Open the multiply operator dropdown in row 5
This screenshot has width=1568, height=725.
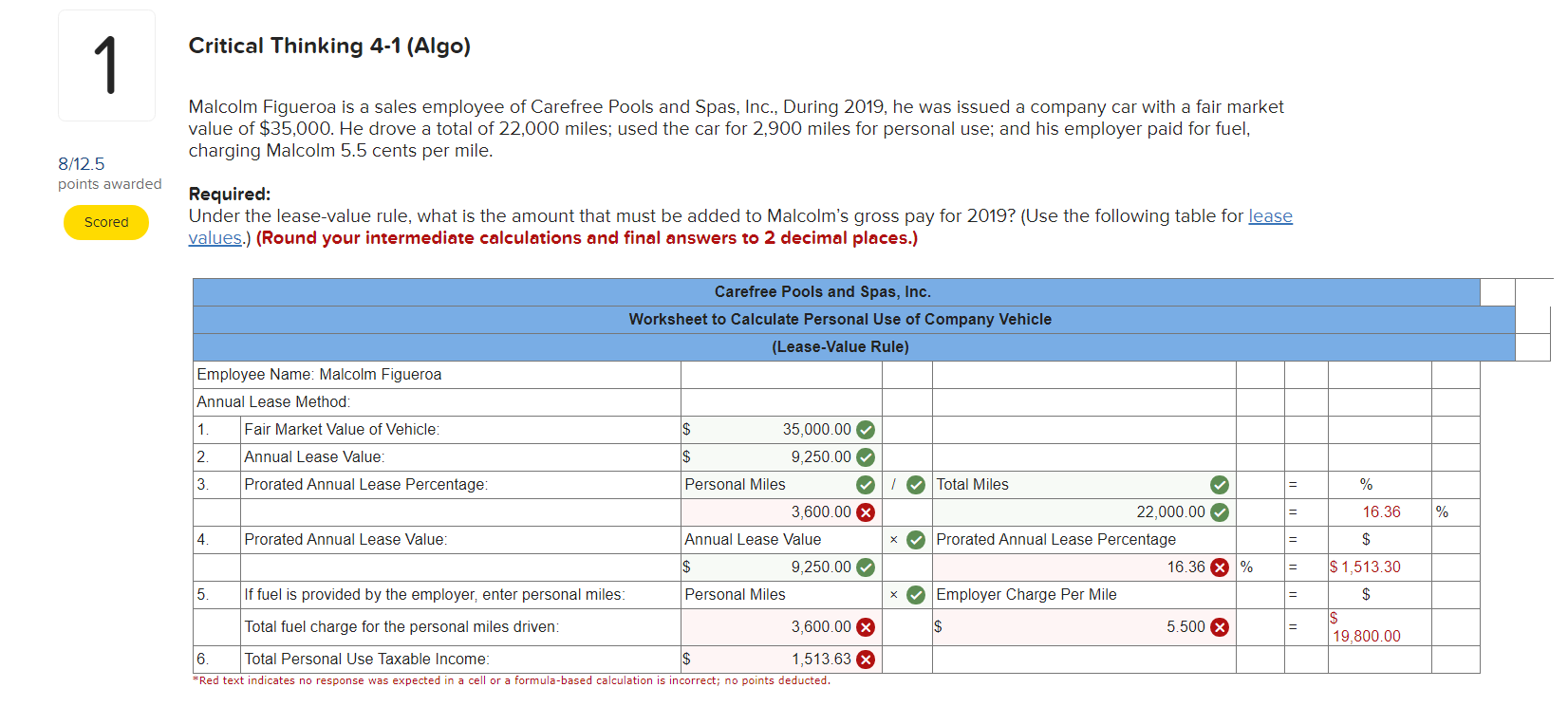(907, 595)
